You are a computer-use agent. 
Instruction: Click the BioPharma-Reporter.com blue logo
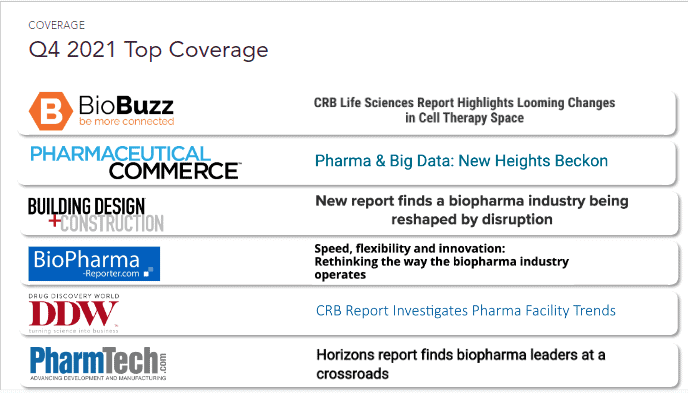94,264
